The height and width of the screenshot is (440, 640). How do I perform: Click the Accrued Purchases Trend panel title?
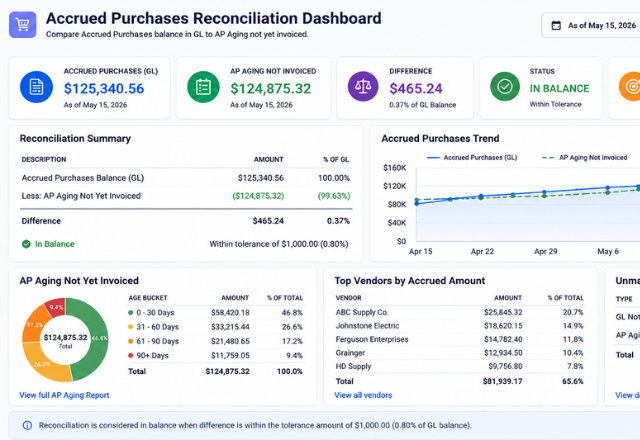click(x=440, y=138)
